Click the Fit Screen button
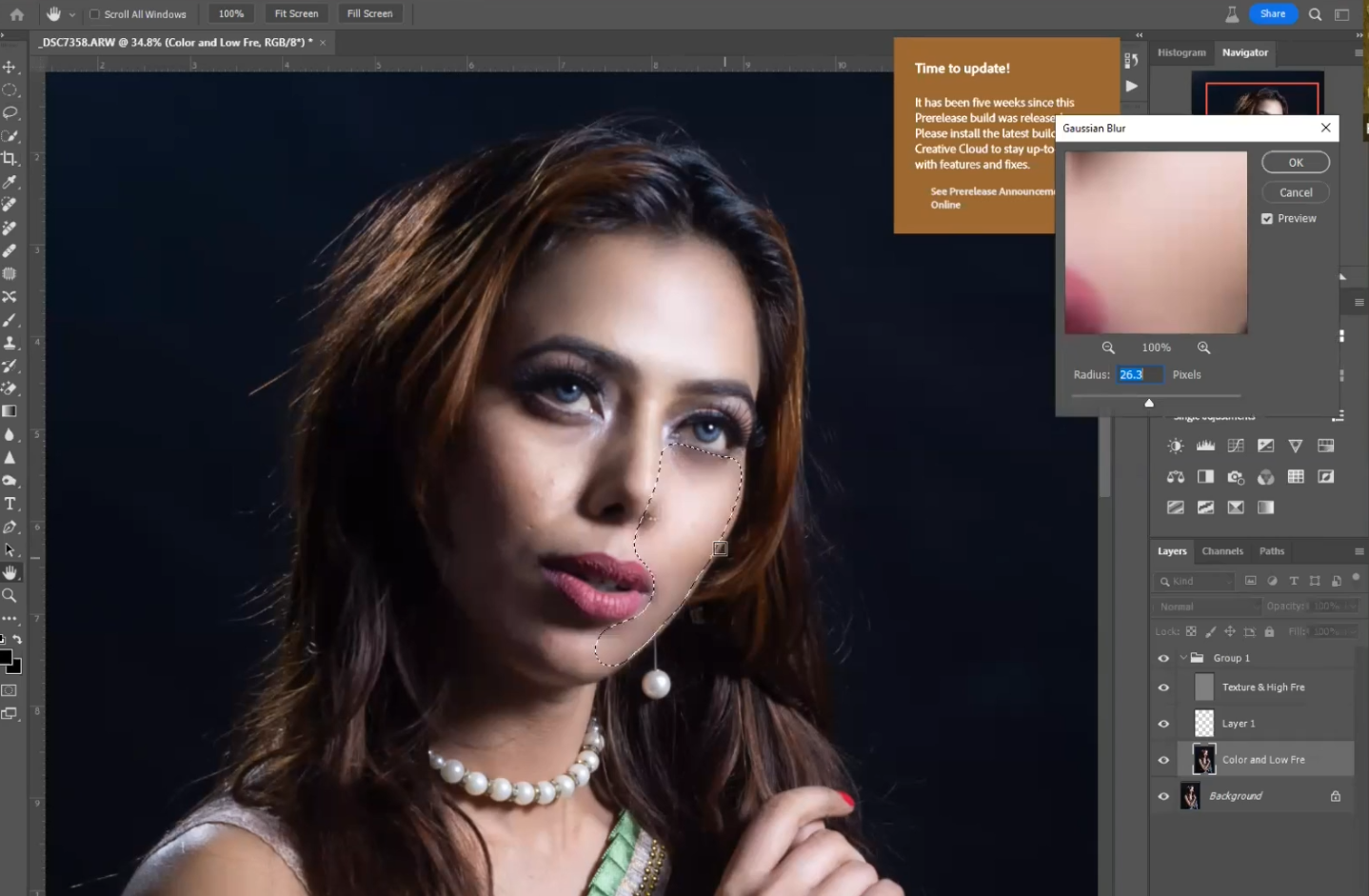The width and height of the screenshot is (1369, 896). (296, 13)
